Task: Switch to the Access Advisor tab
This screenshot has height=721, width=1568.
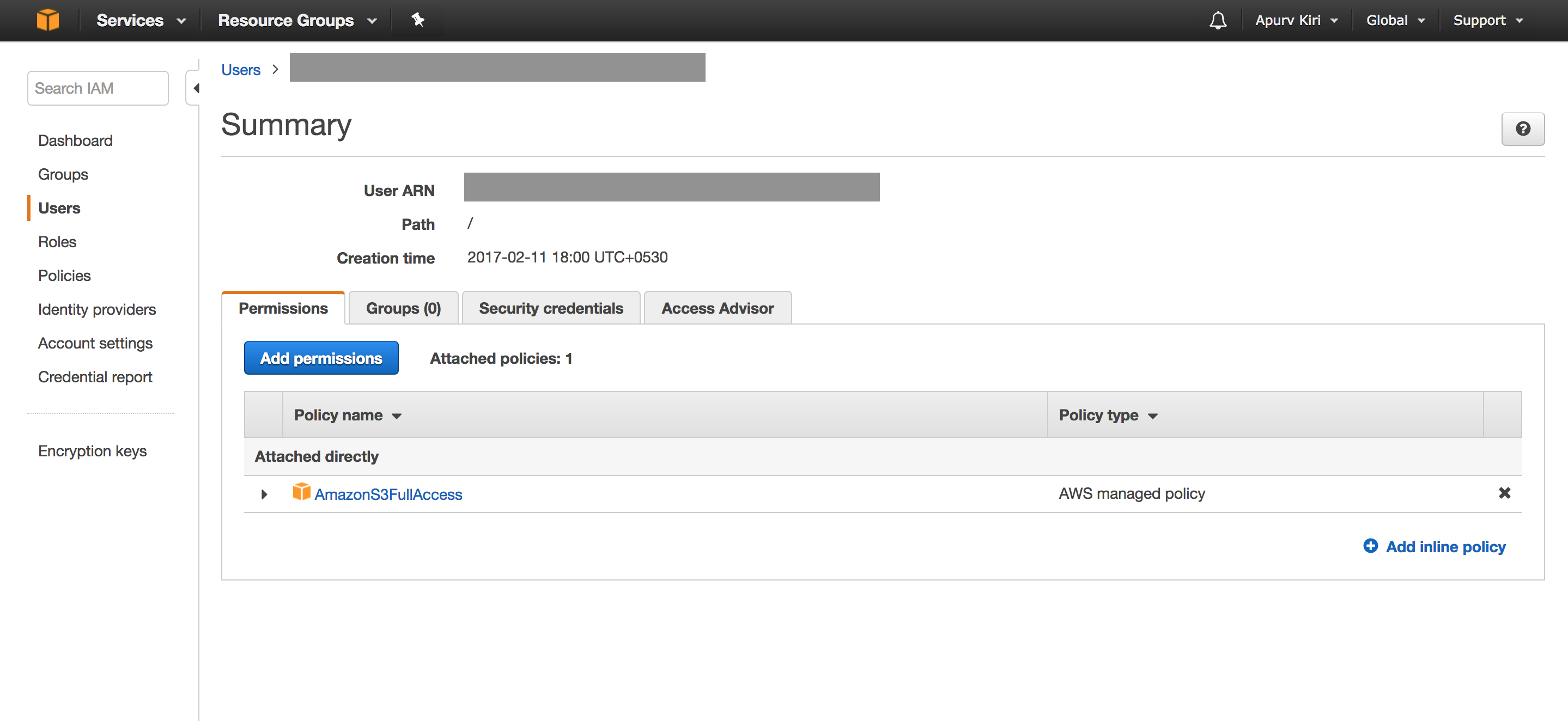Action: tap(718, 308)
